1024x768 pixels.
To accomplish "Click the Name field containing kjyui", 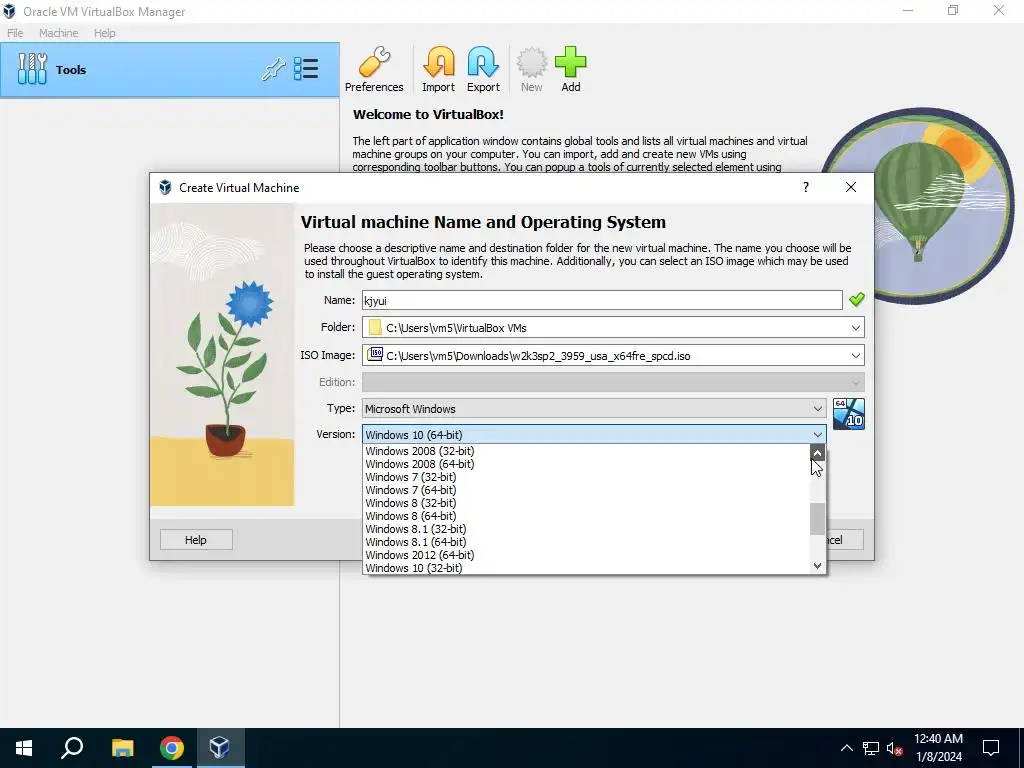I will 602,300.
